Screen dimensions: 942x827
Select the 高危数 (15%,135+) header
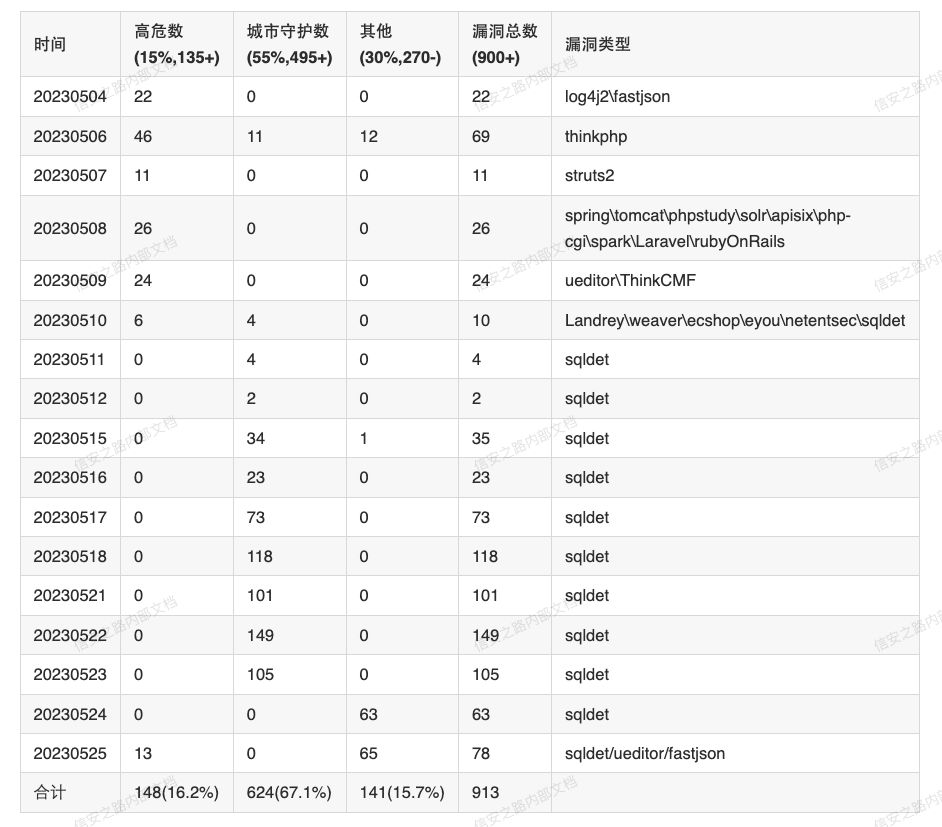(x=177, y=44)
